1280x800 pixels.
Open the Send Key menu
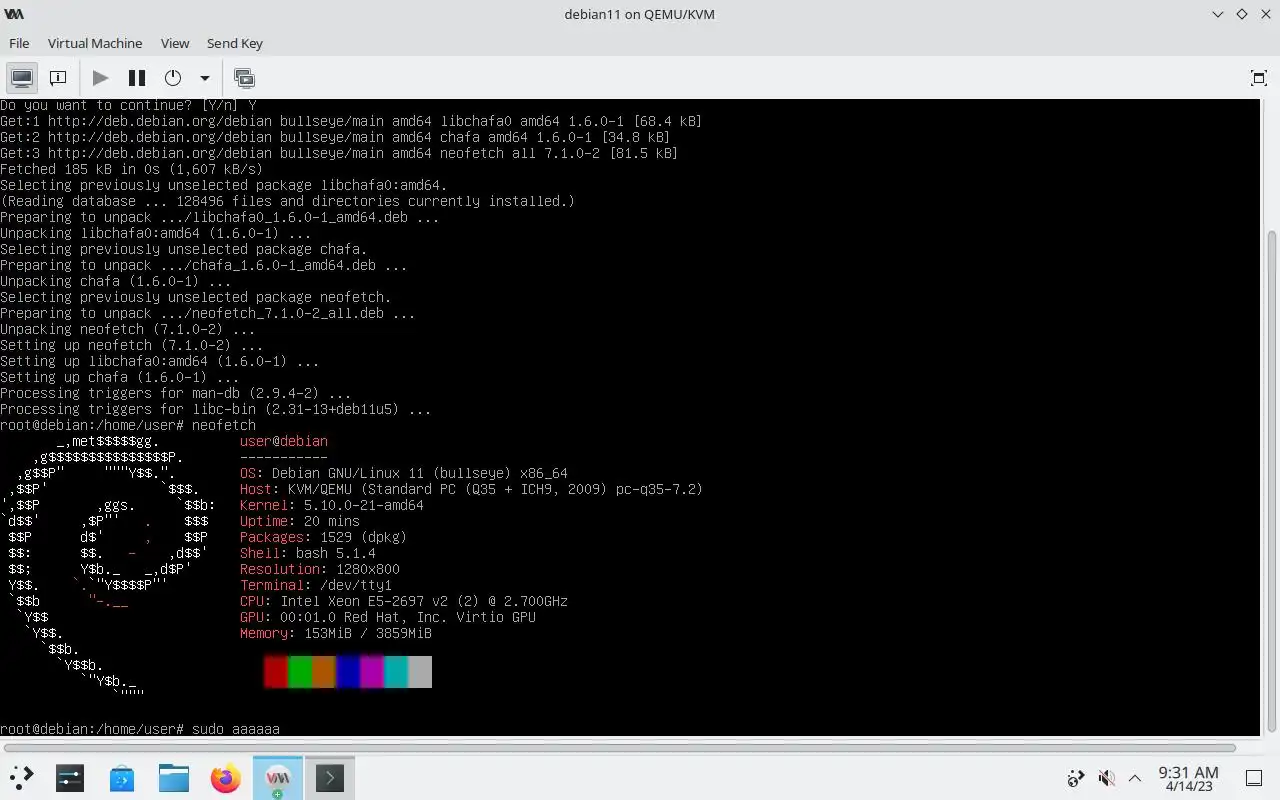click(235, 43)
